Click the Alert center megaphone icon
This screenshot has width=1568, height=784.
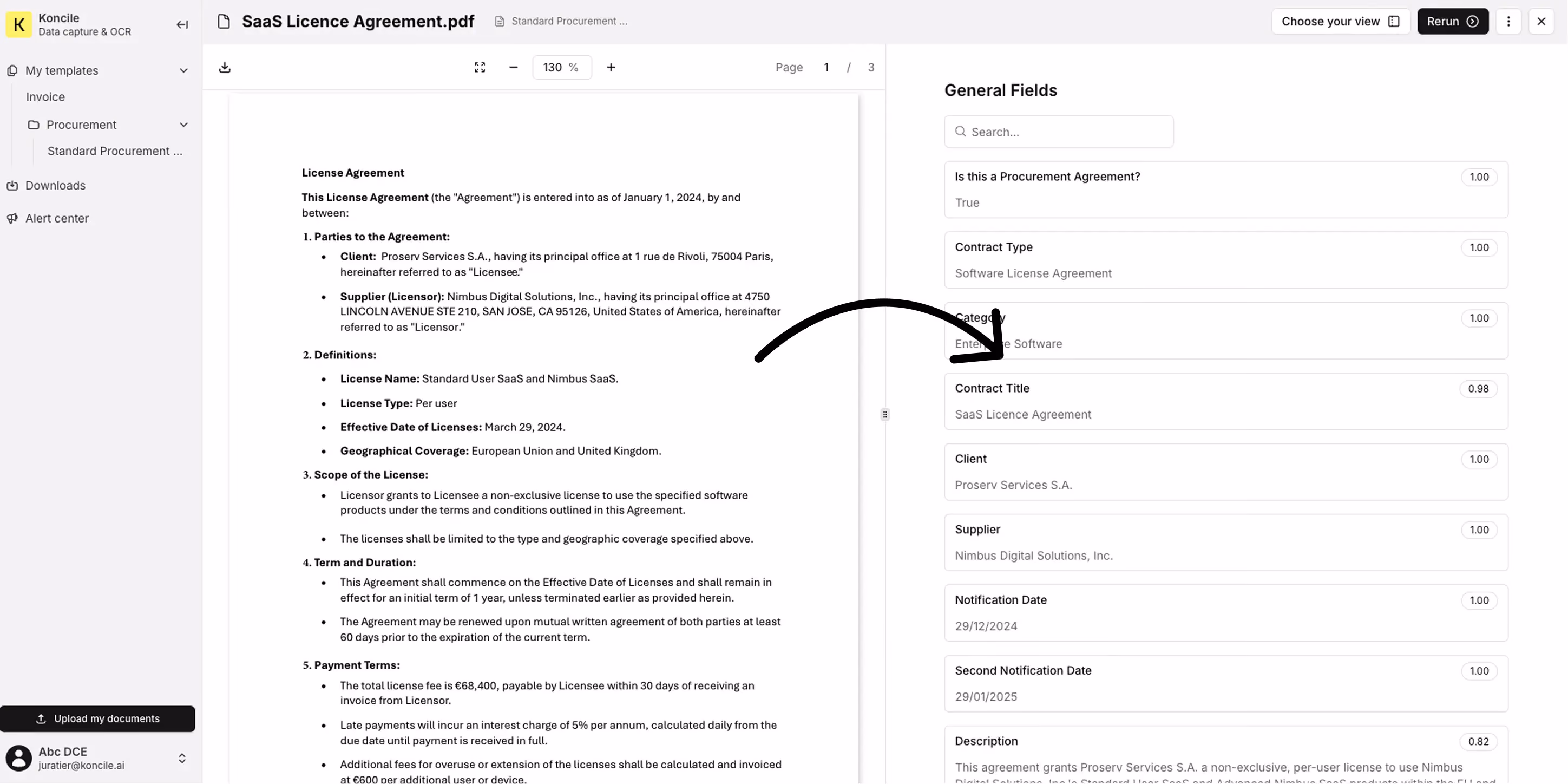12,219
